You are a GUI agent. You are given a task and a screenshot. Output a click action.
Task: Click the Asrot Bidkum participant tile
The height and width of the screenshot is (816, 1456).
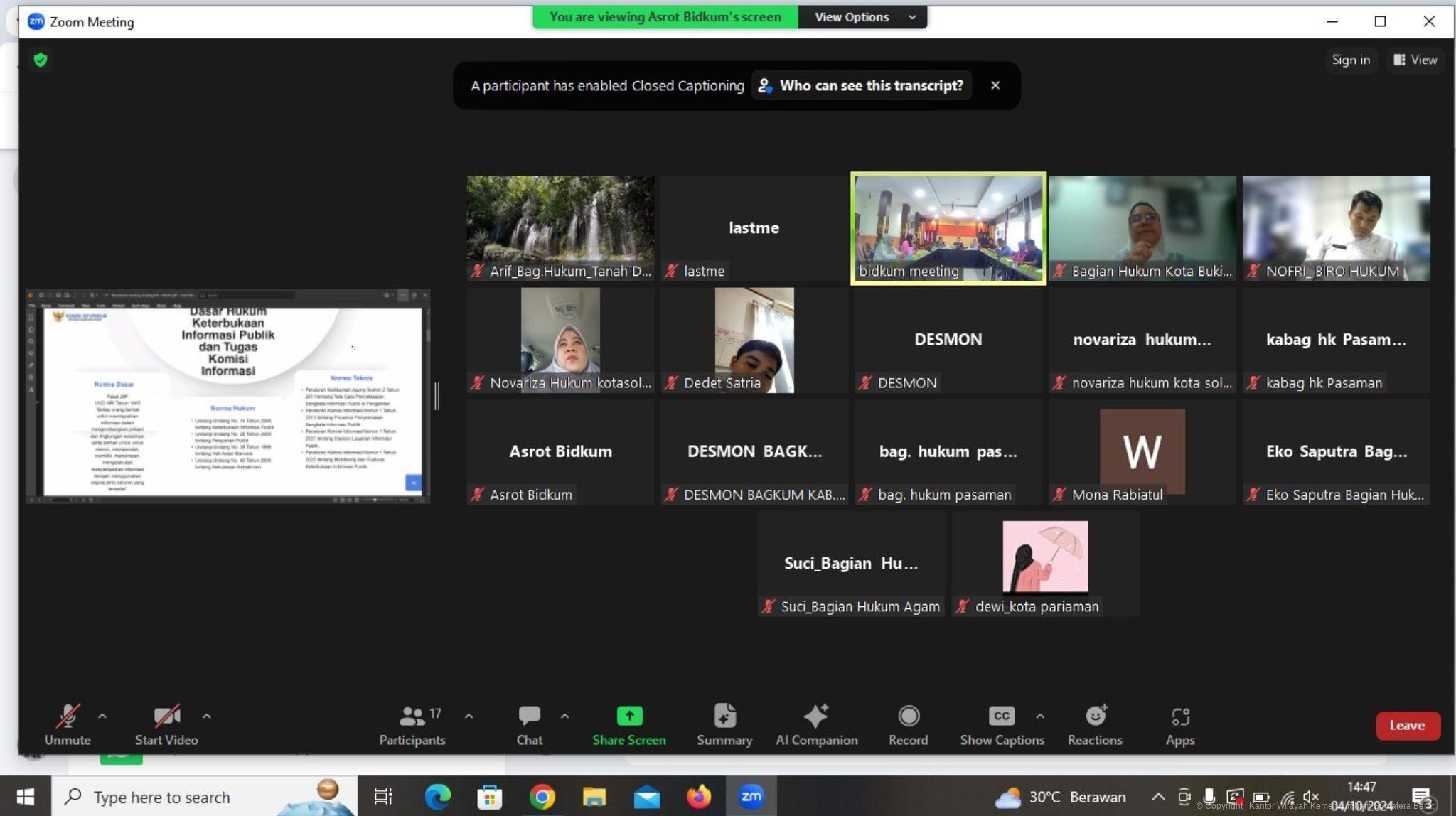(x=560, y=451)
